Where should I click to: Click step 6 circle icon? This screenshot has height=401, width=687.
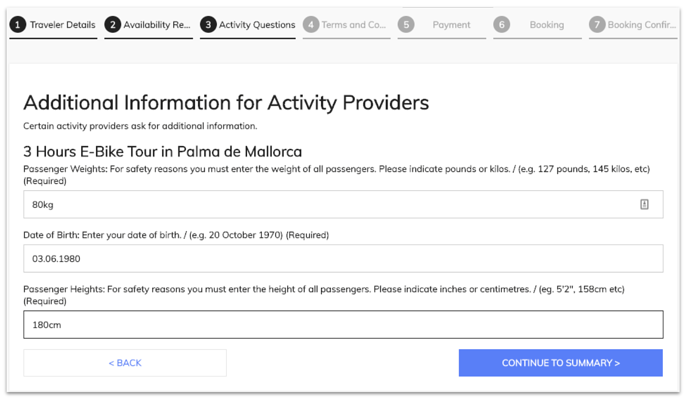tap(502, 25)
